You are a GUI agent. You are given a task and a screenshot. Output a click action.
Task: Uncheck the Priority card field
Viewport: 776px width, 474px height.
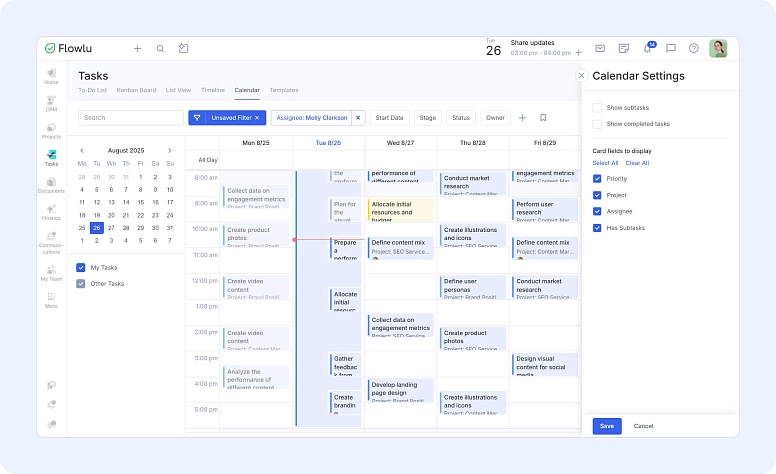click(597, 178)
